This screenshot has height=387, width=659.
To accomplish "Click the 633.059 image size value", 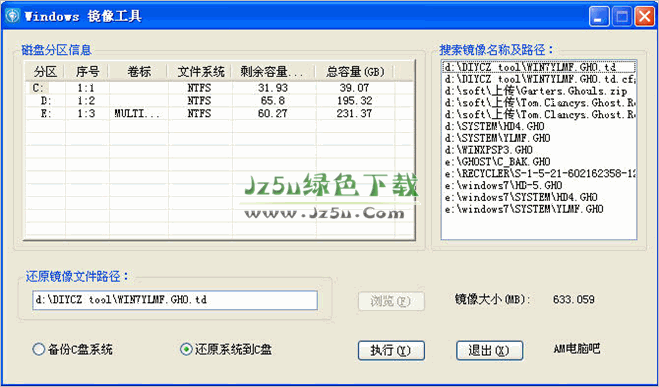I will coord(574,300).
